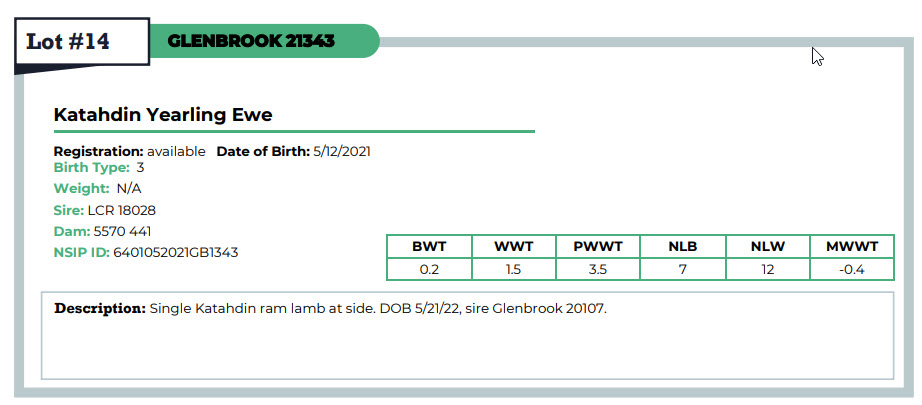The width and height of the screenshot is (922, 405).
Task: Select the NSIP ID 6401052021GB1343 value
Action: 175,253
